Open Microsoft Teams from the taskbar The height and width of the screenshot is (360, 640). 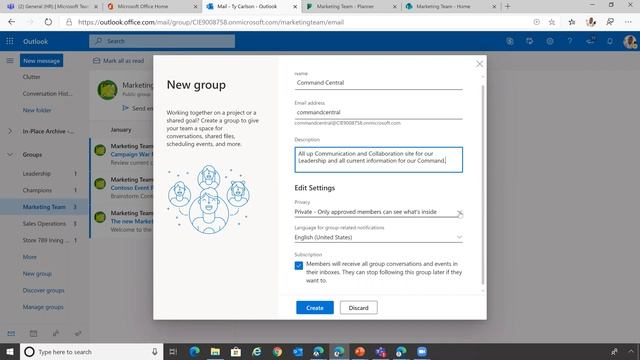[381, 352]
